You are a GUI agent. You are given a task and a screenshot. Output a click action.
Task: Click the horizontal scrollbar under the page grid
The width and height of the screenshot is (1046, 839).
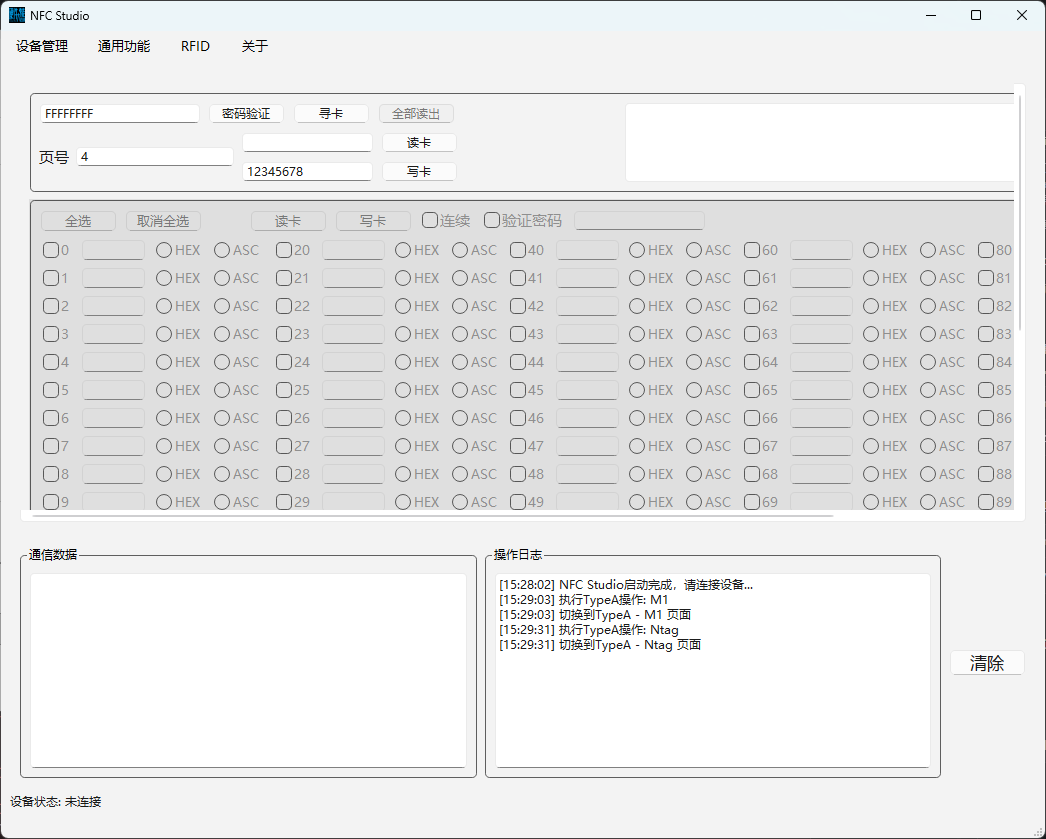point(432,516)
